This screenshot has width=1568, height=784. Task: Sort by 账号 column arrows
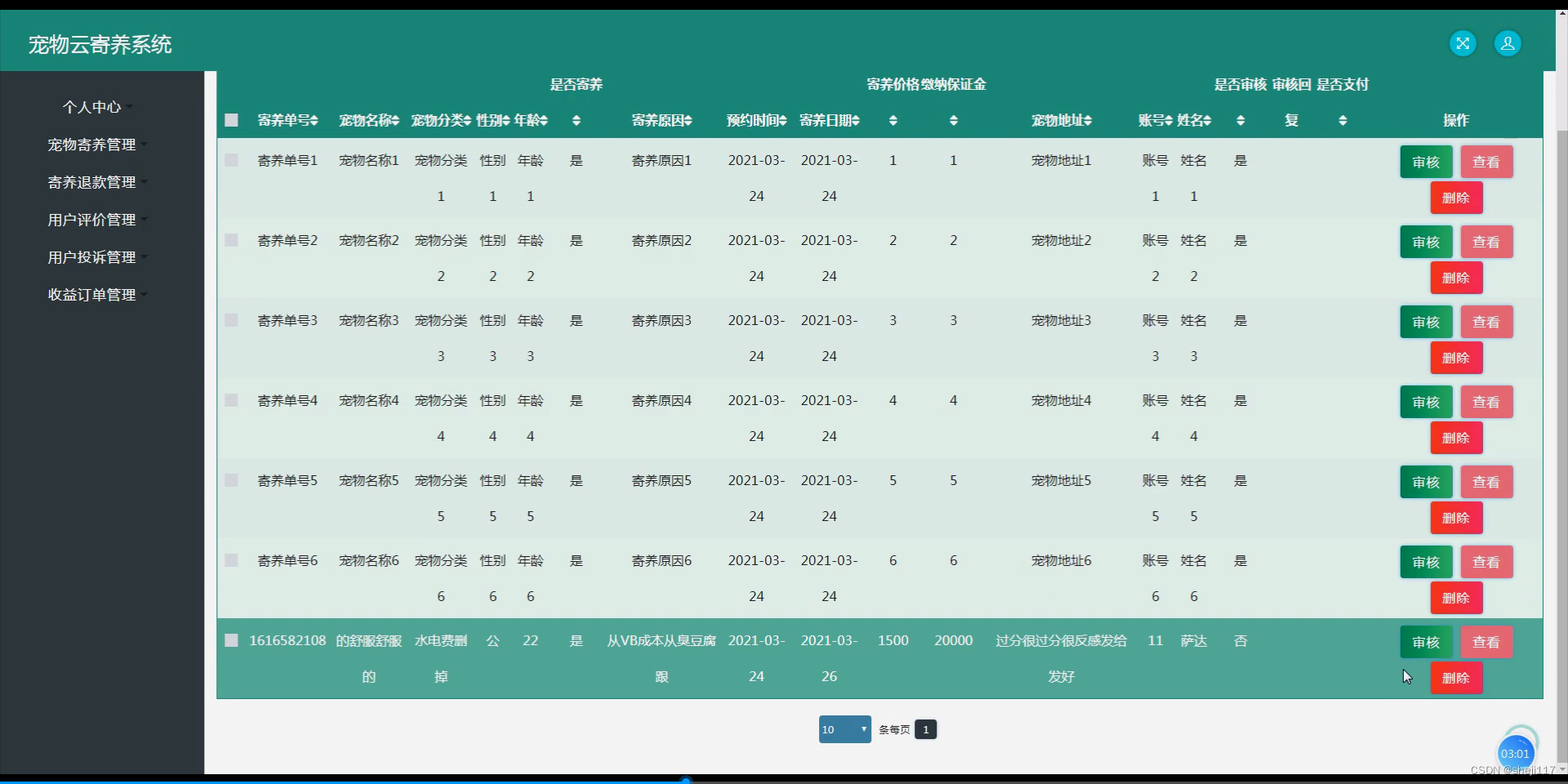point(1169,121)
